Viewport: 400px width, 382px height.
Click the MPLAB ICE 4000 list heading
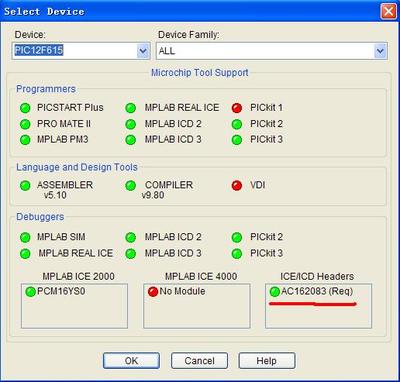coord(201,276)
